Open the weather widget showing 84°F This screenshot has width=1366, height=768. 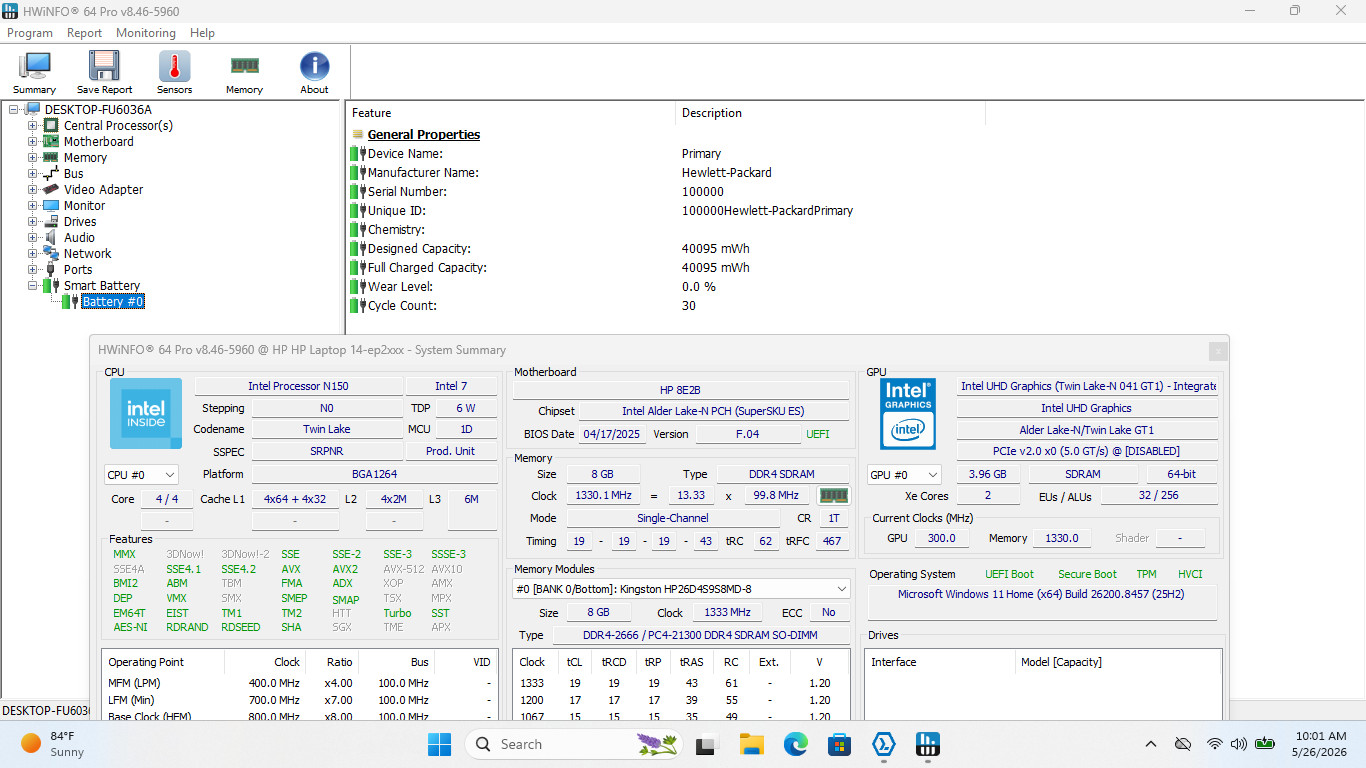54,744
